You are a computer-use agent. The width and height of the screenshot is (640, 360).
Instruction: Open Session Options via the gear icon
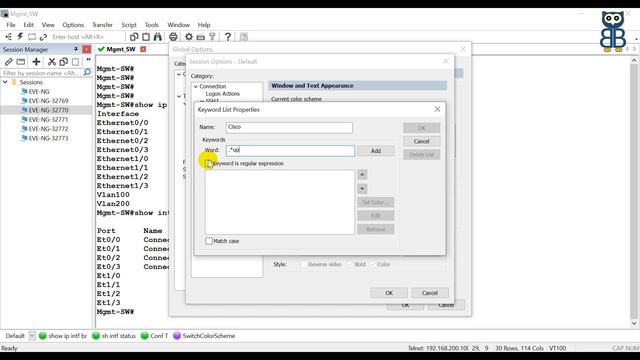click(x=189, y=37)
